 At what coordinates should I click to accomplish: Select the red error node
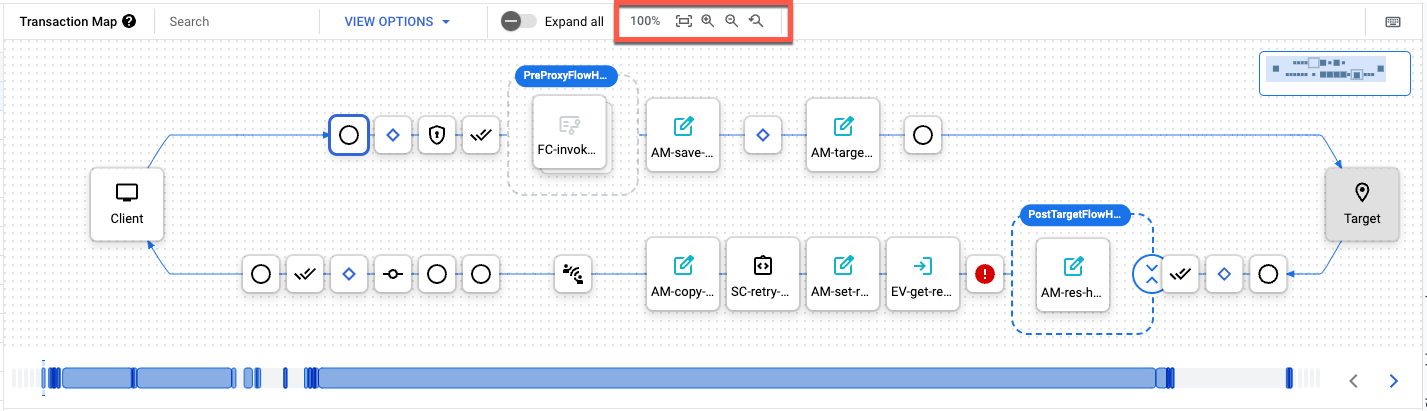point(983,273)
